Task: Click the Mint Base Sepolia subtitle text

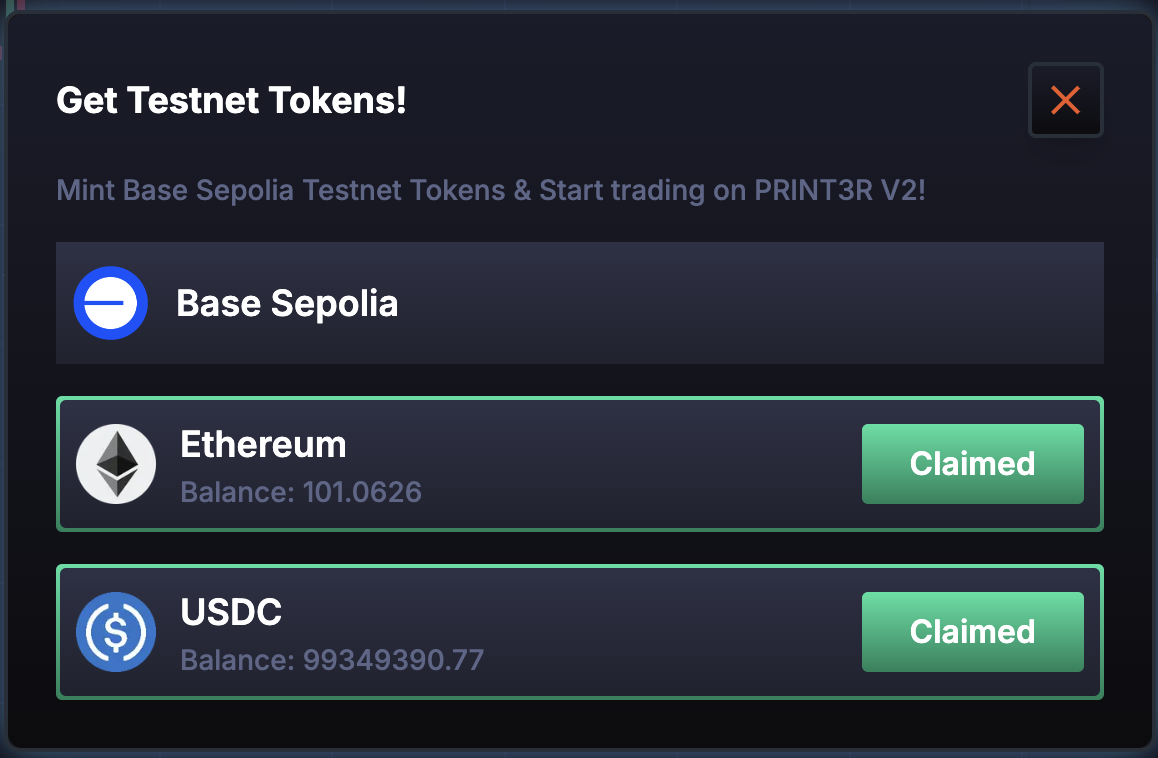Action: (490, 191)
